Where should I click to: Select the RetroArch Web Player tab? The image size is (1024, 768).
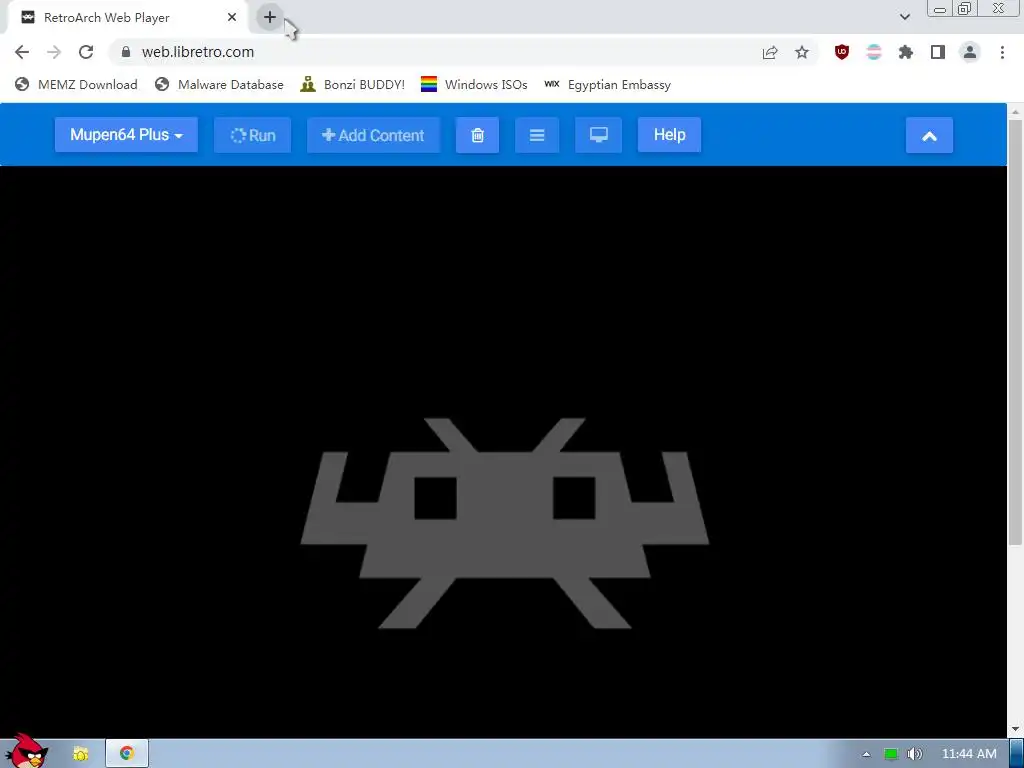pyautogui.click(x=127, y=18)
